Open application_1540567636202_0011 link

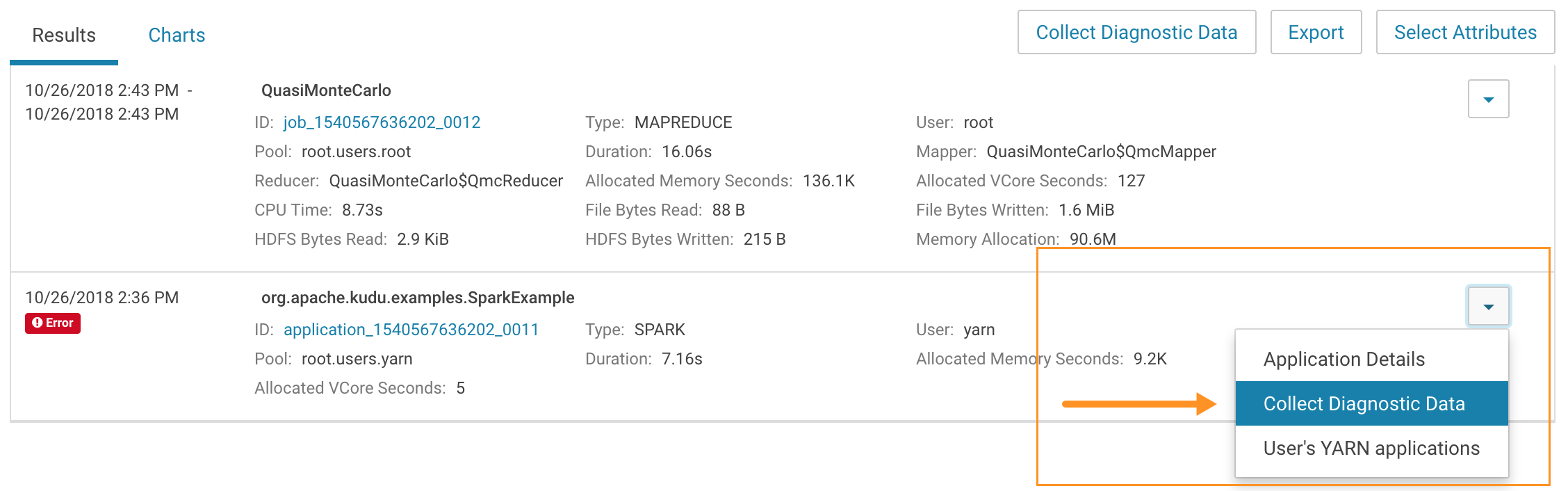(411, 330)
